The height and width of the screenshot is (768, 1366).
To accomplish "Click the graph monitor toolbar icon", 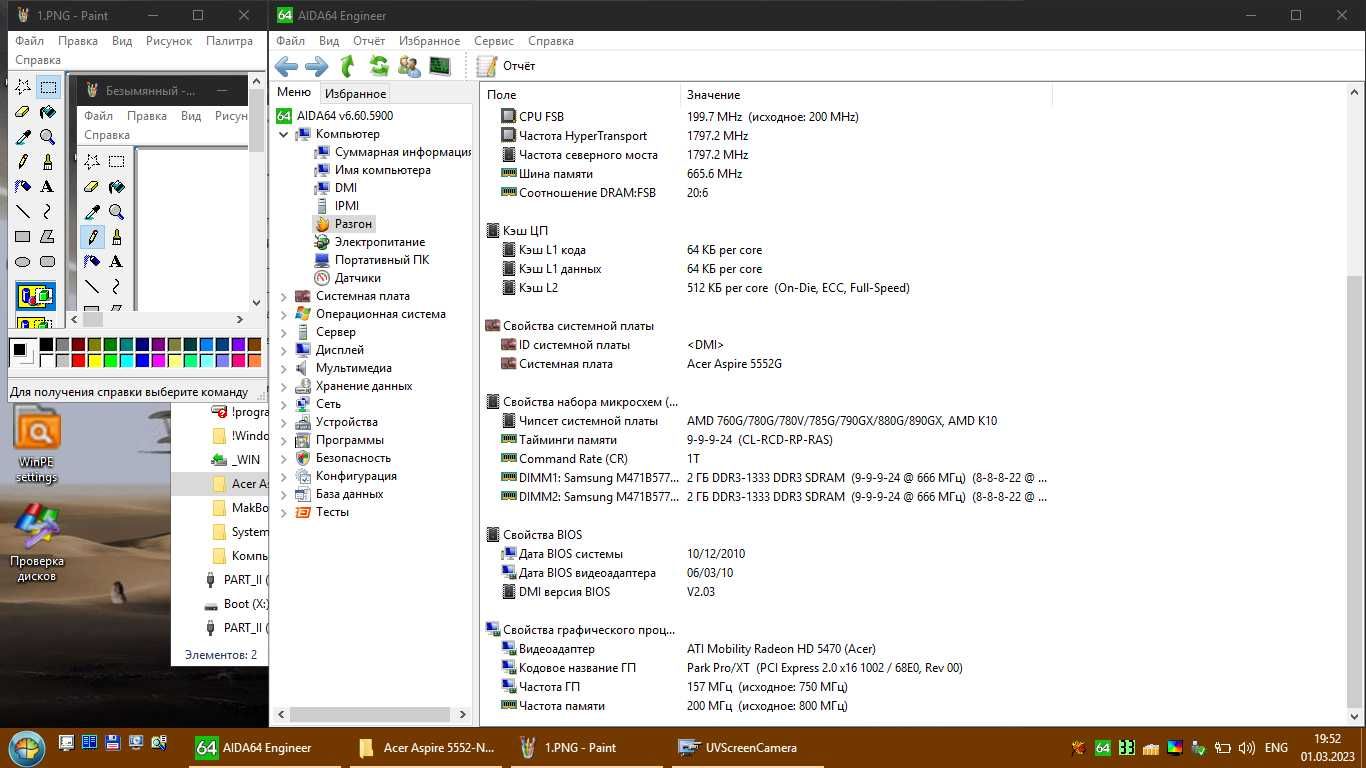I will pyautogui.click(x=440, y=66).
